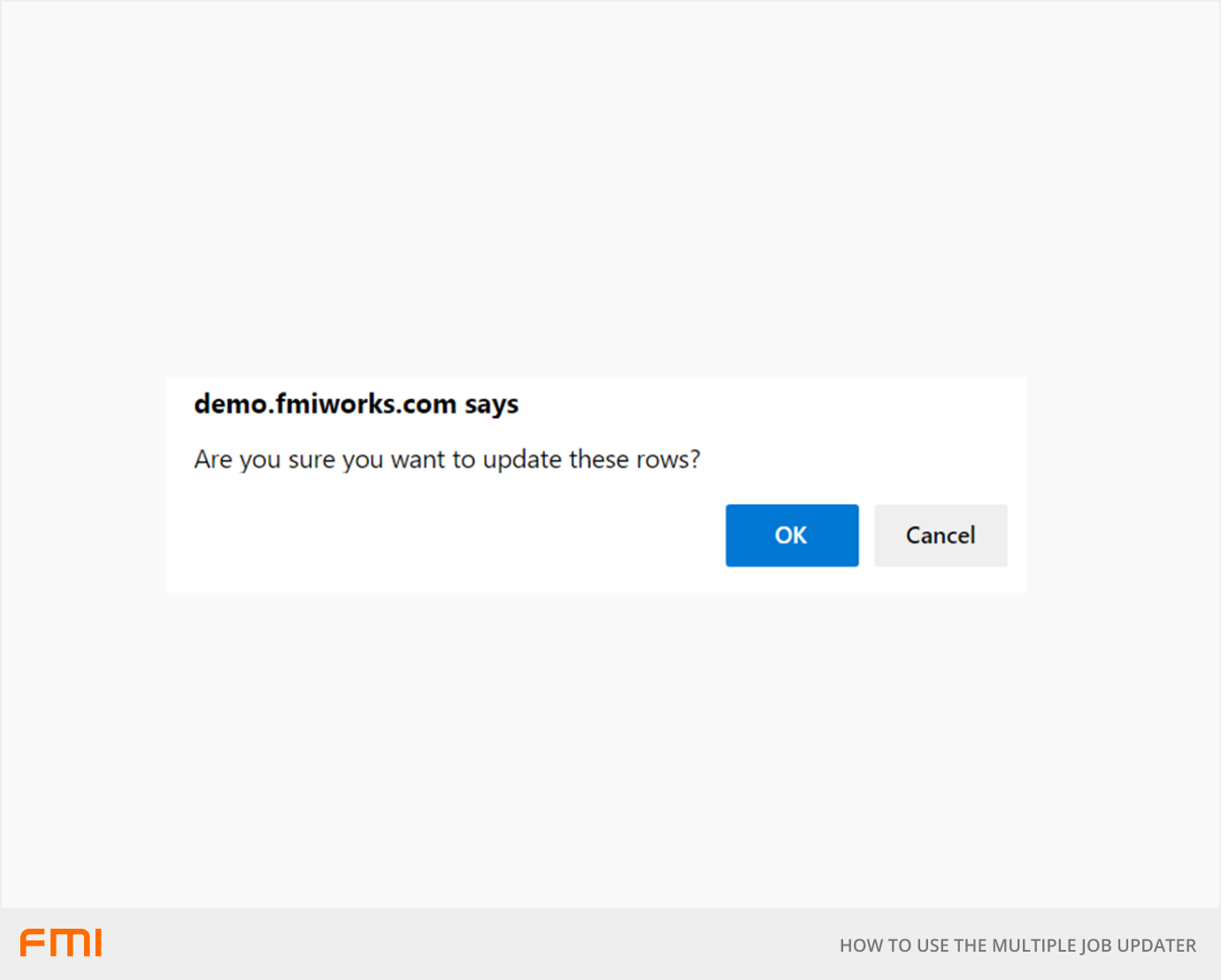Click the word 'rows?' in the message
Viewport: 1221px width, 980px height.
[668, 460]
